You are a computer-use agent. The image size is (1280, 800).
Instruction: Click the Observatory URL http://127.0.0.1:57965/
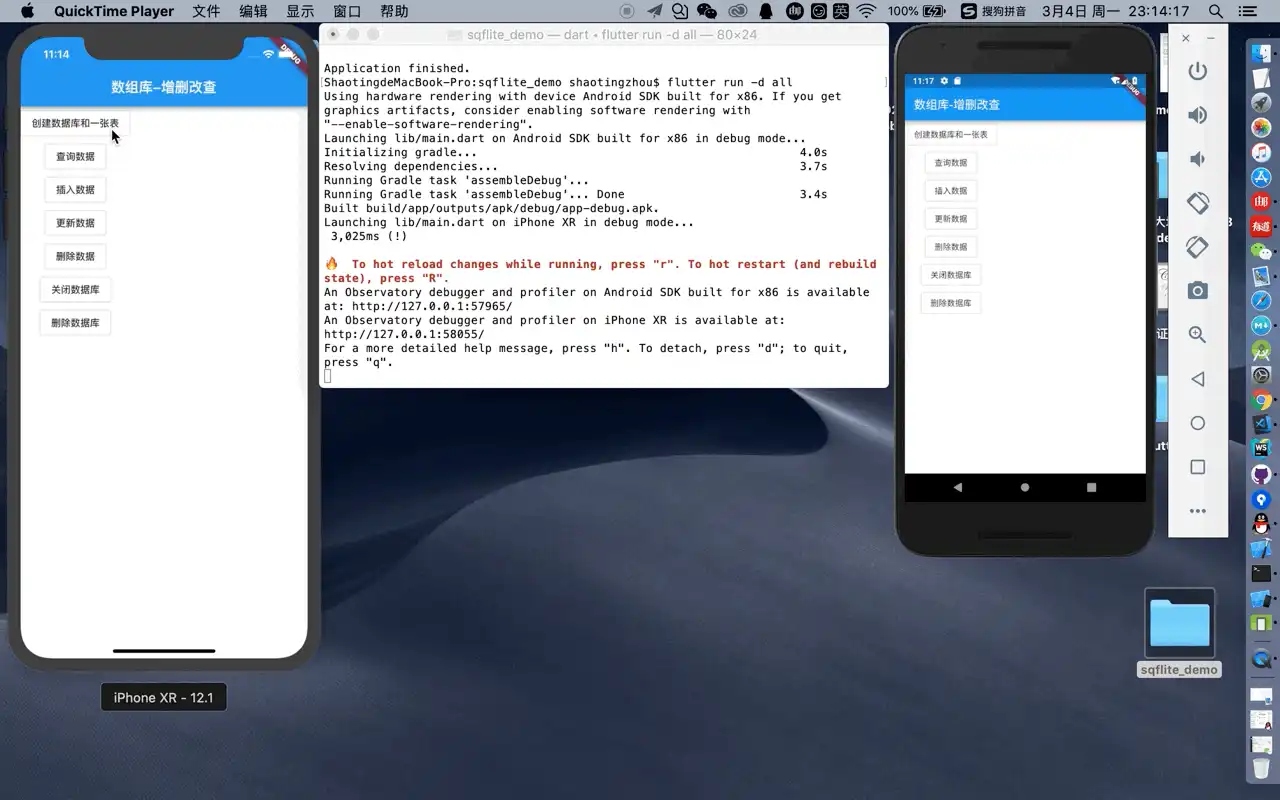(x=432, y=306)
